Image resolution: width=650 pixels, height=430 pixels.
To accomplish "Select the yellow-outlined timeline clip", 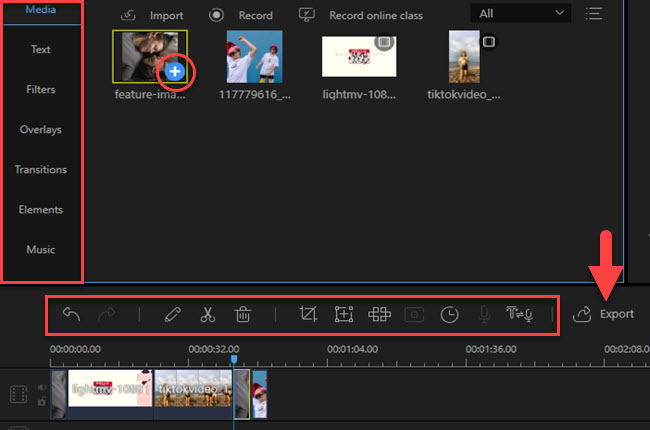I will [x=242, y=394].
